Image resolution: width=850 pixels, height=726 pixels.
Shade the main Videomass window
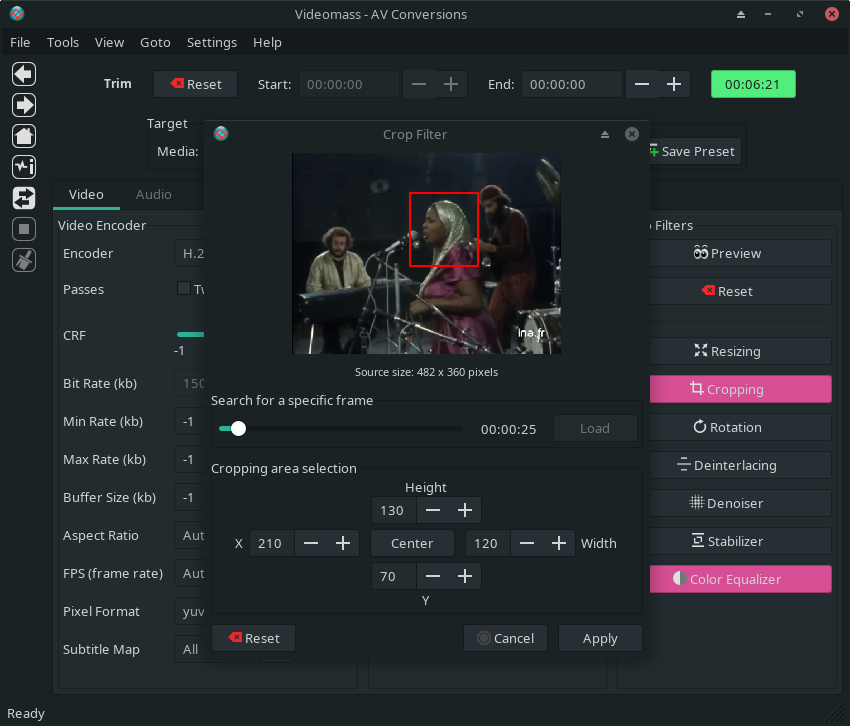(741, 15)
